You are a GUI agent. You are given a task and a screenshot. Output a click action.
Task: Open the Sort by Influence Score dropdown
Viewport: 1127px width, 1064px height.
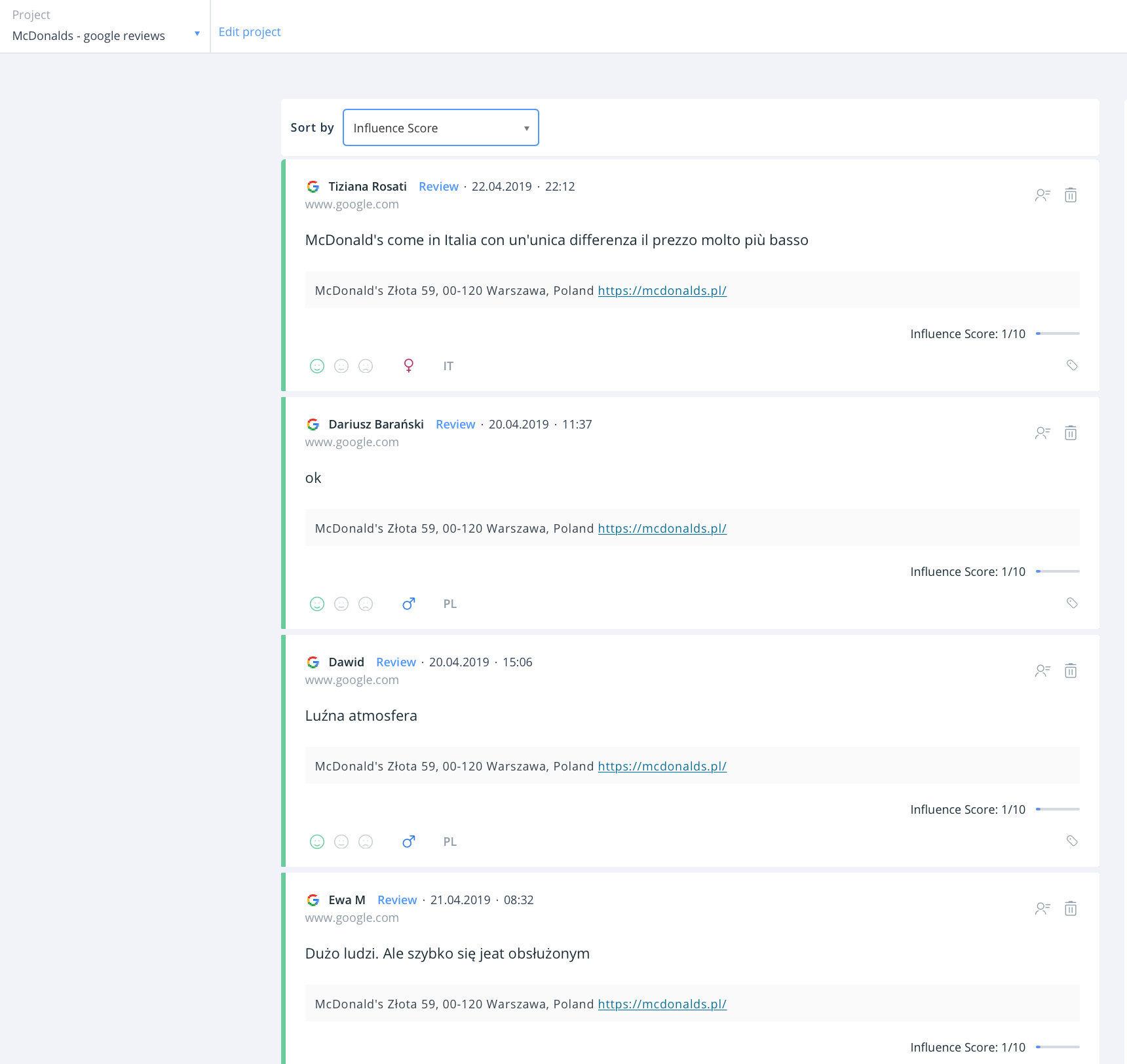click(x=440, y=128)
